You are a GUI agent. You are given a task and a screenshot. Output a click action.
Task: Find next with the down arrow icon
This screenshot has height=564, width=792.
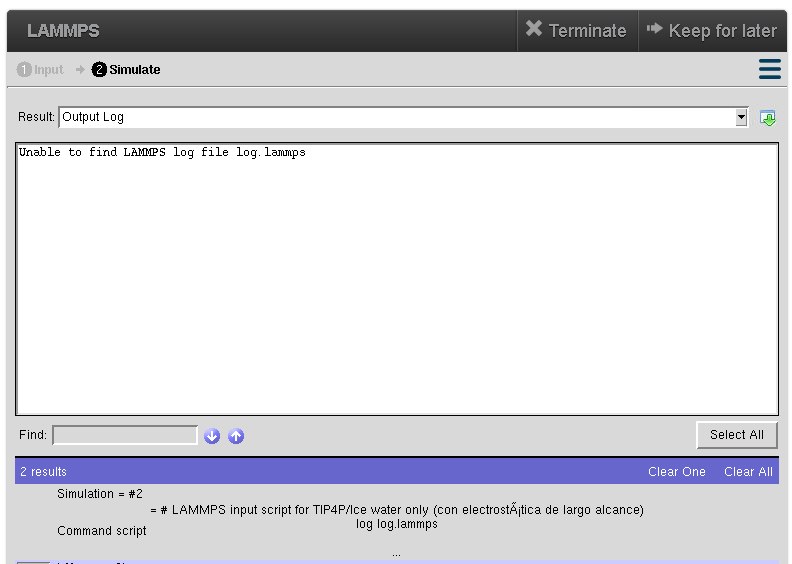(x=212, y=436)
